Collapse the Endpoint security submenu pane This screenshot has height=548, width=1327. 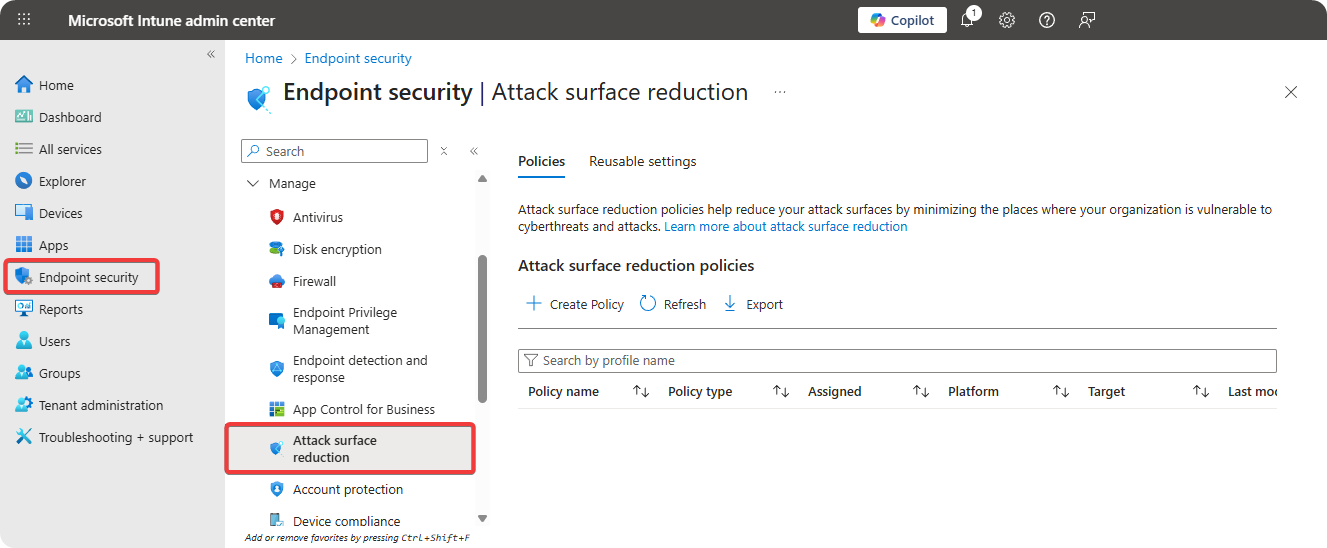pos(474,151)
